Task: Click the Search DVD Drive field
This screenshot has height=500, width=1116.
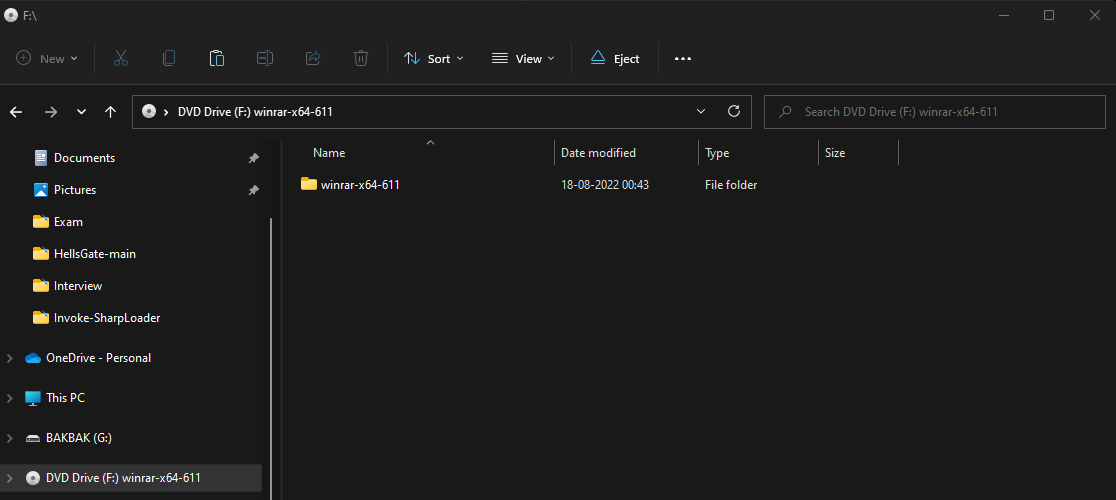Action: [935, 112]
